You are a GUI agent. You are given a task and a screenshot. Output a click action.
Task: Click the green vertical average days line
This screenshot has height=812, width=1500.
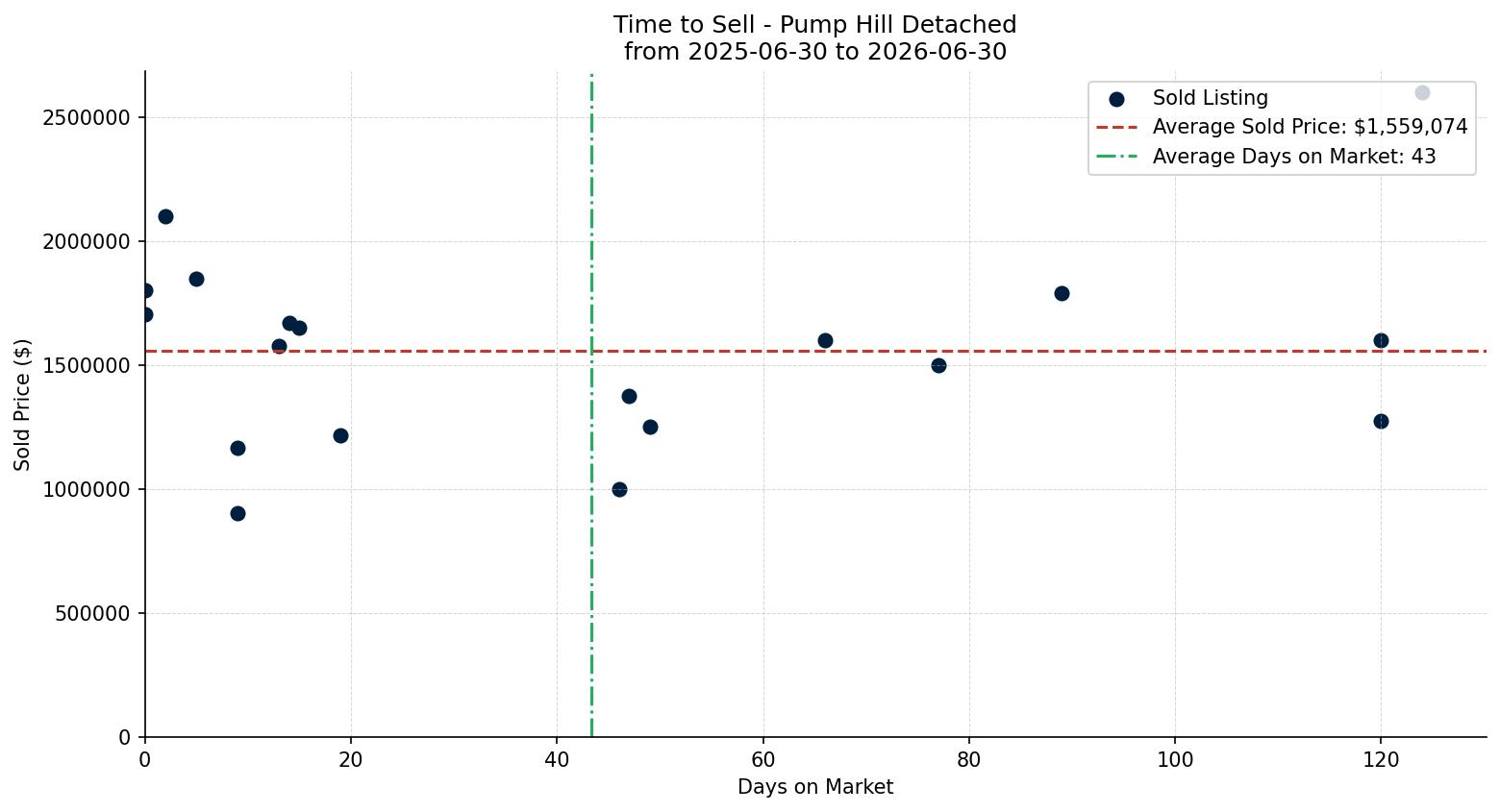click(591, 404)
